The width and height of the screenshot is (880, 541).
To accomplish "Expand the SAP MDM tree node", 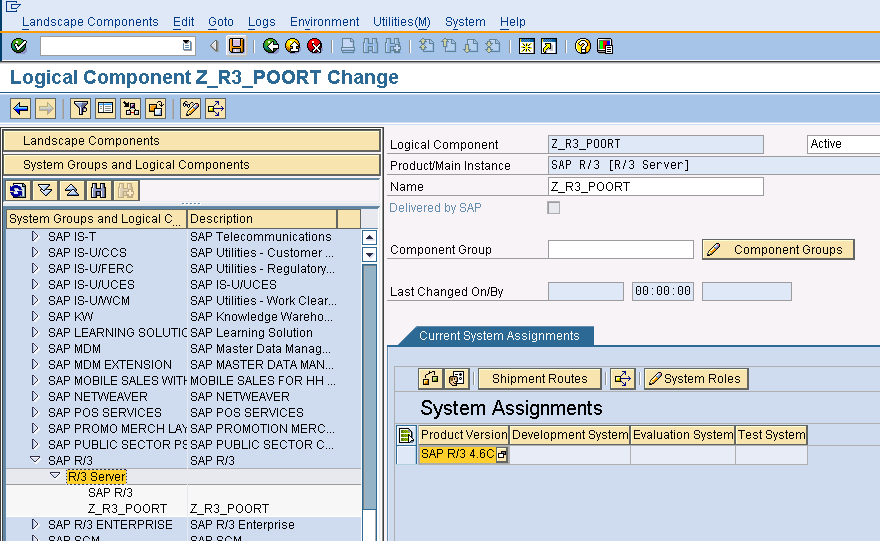I will tap(35, 348).
